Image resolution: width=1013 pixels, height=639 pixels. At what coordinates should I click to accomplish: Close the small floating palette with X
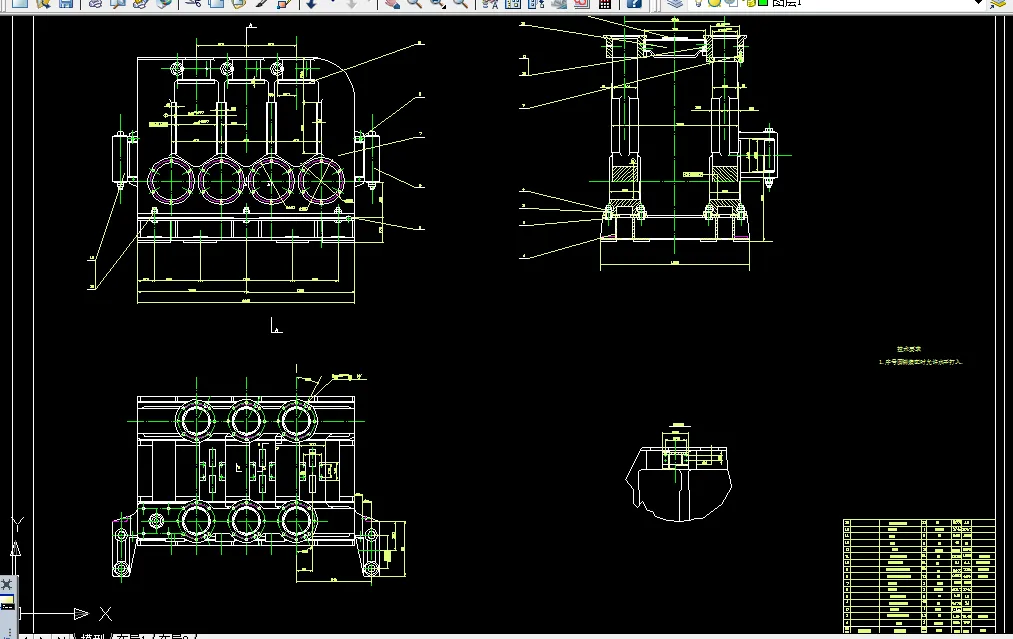point(6,585)
